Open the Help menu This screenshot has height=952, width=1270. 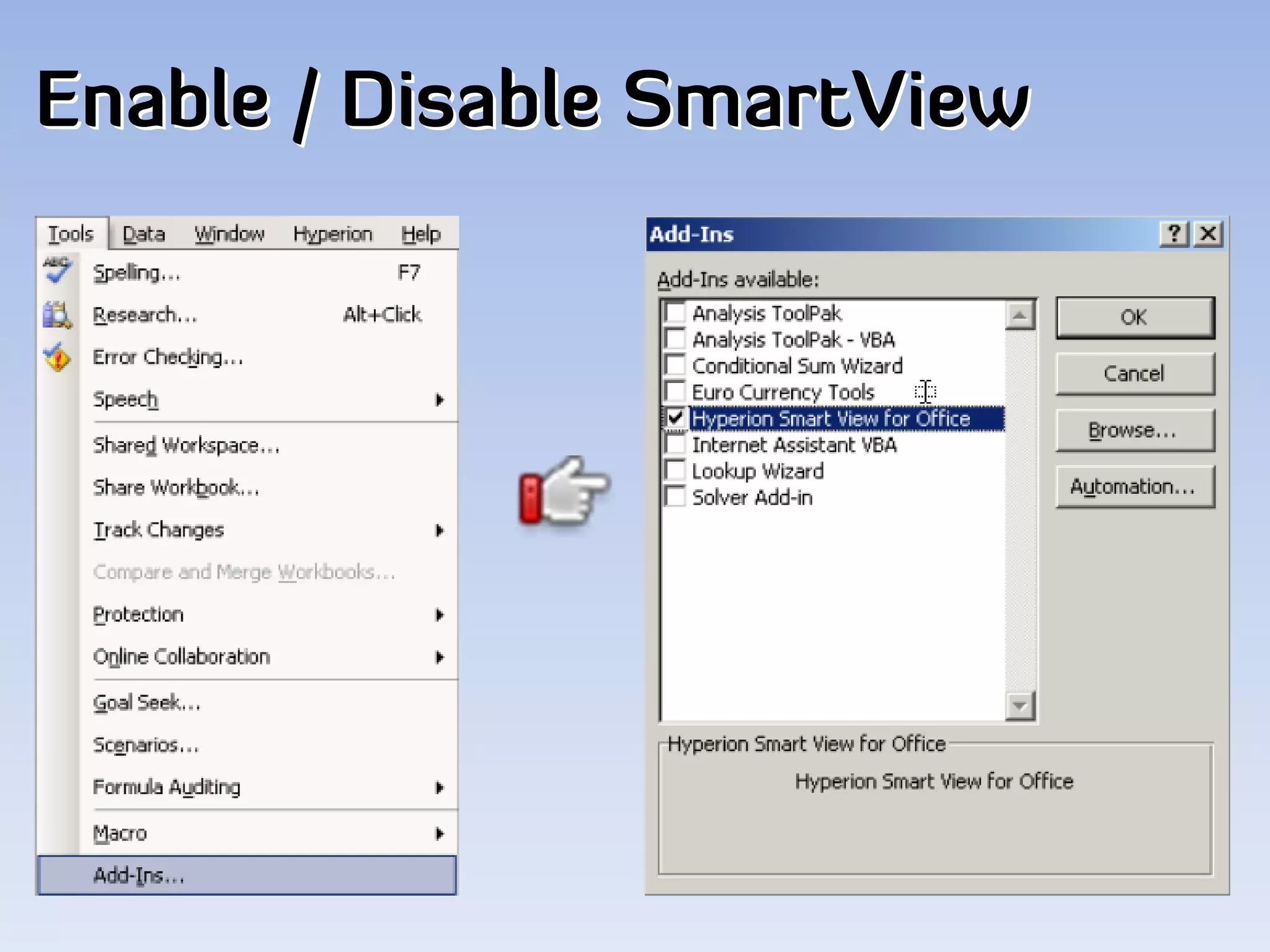point(421,234)
